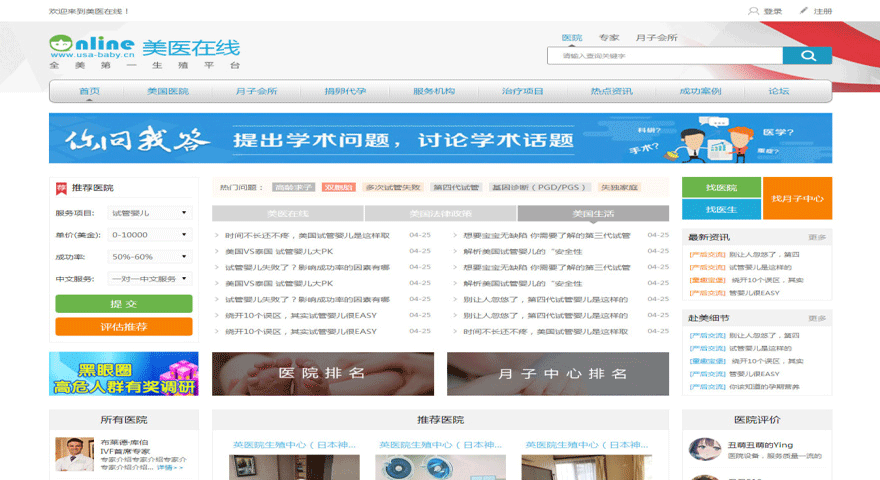Focus the keyword search input field
The width and height of the screenshot is (880, 480).
tap(665, 56)
